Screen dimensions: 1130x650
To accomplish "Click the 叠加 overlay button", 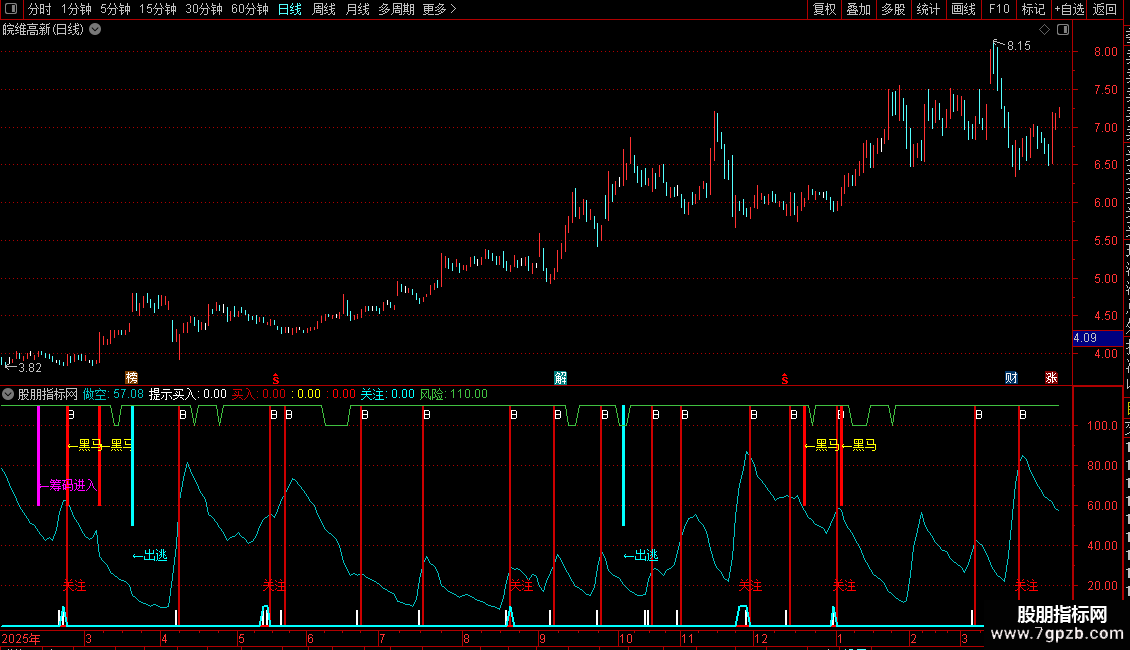I will coord(859,9).
